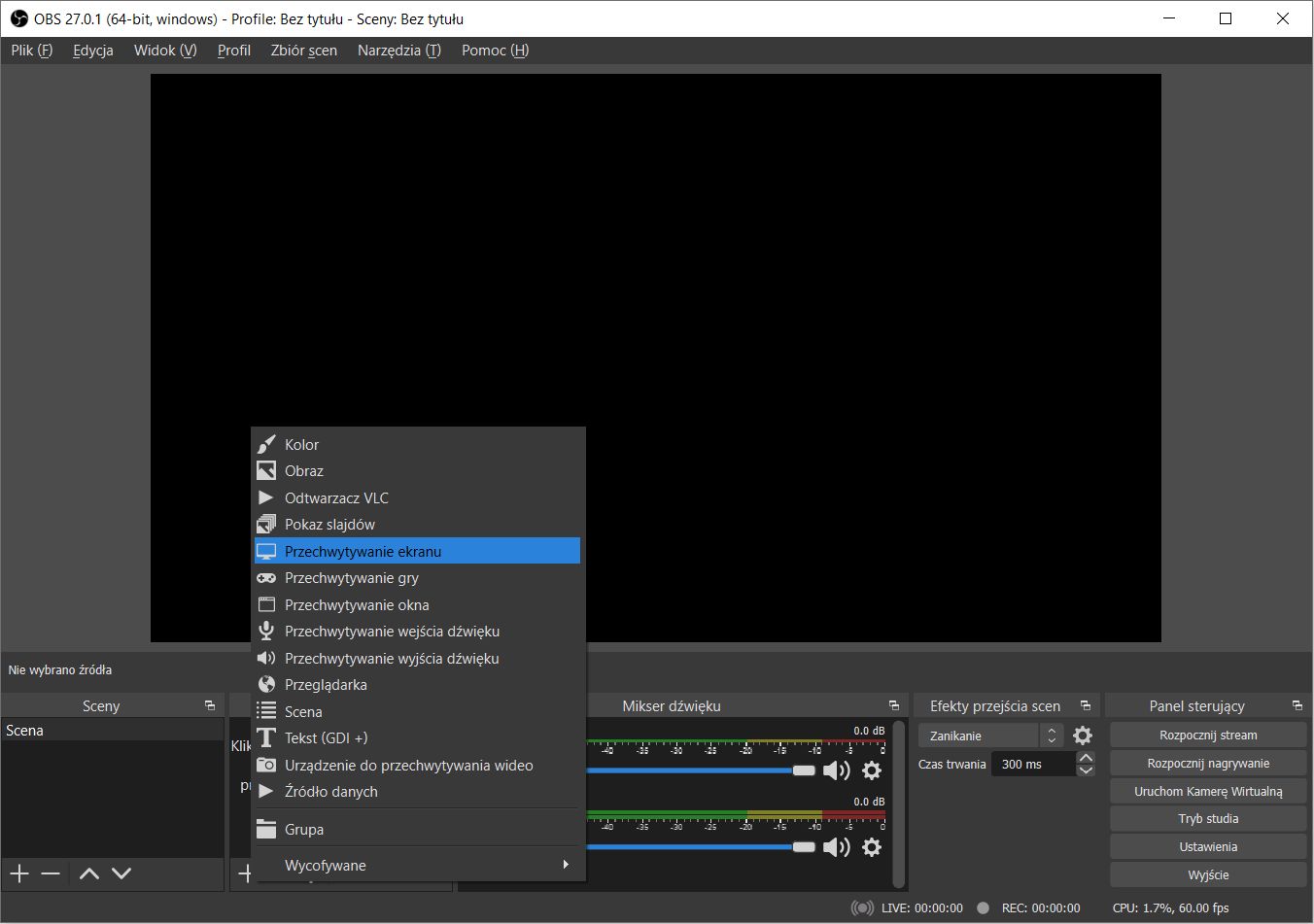Choose Przechwytywanie ekranu from the source menu
Viewport: 1314px width, 924px height.
[x=417, y=551]
